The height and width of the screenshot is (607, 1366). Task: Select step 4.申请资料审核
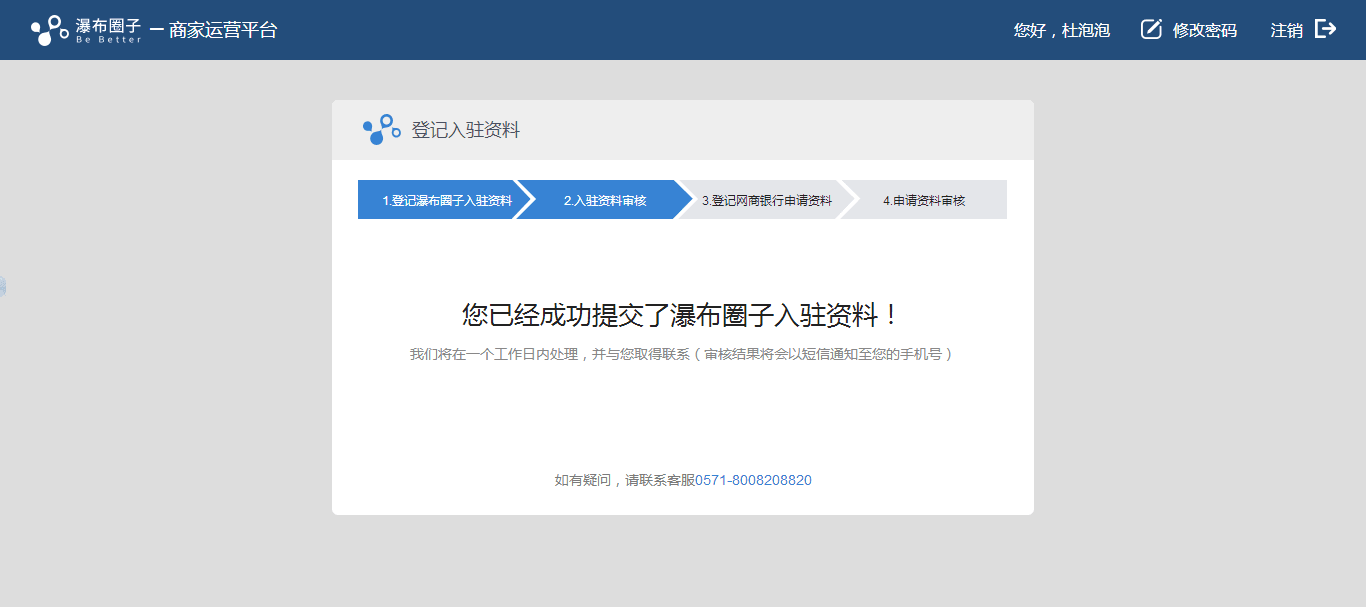point(924,200)
